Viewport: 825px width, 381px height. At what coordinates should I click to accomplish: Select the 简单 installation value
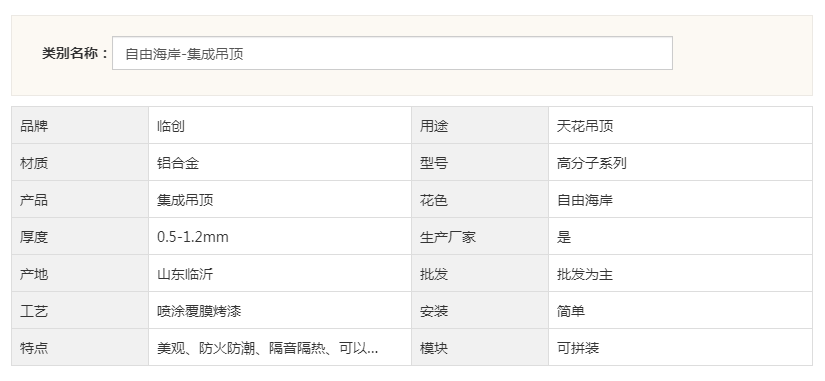click(571, 312)
